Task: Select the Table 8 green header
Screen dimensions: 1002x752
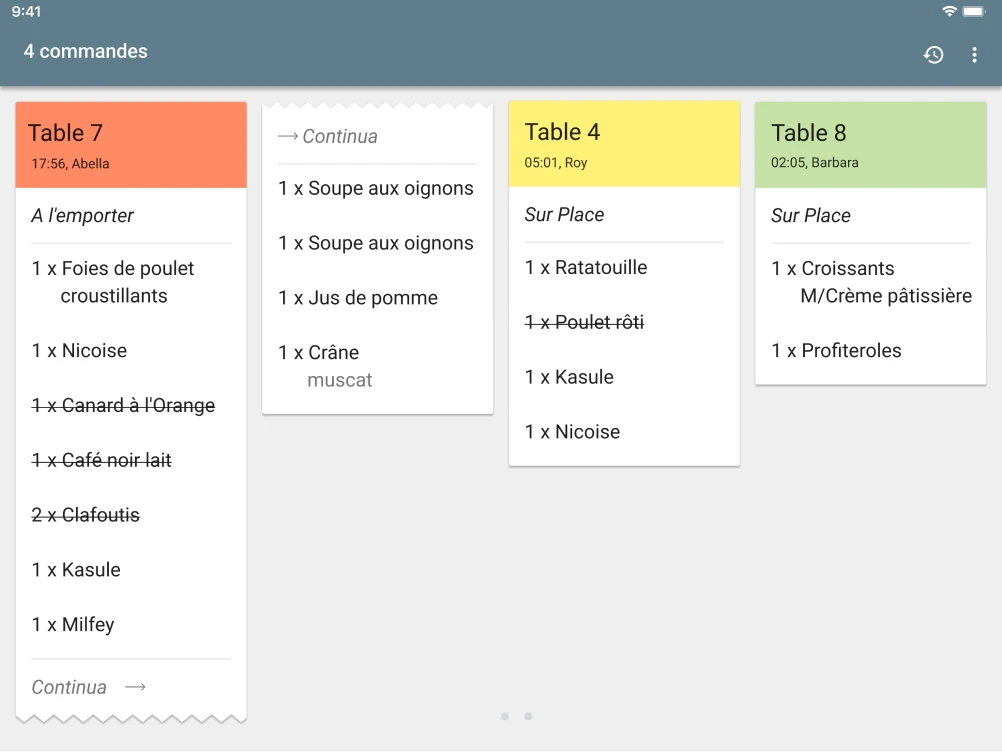Action: (870, 145)
